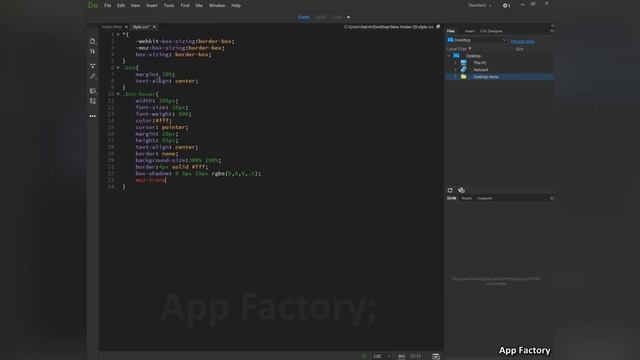Click the Format Source Code toolbar icon

point(93,76)
